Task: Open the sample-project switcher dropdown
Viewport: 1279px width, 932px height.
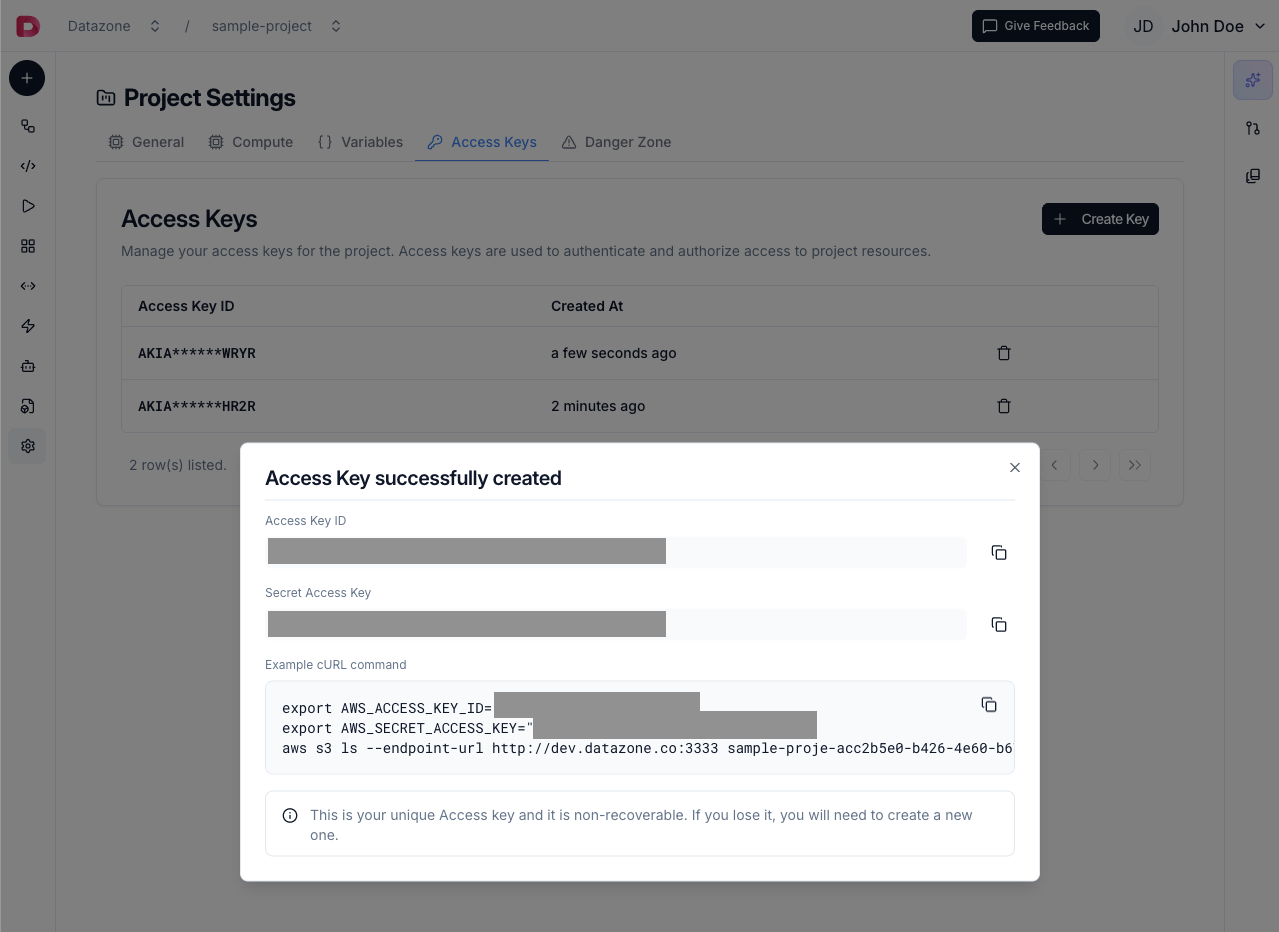Action: tap(335, 26)
